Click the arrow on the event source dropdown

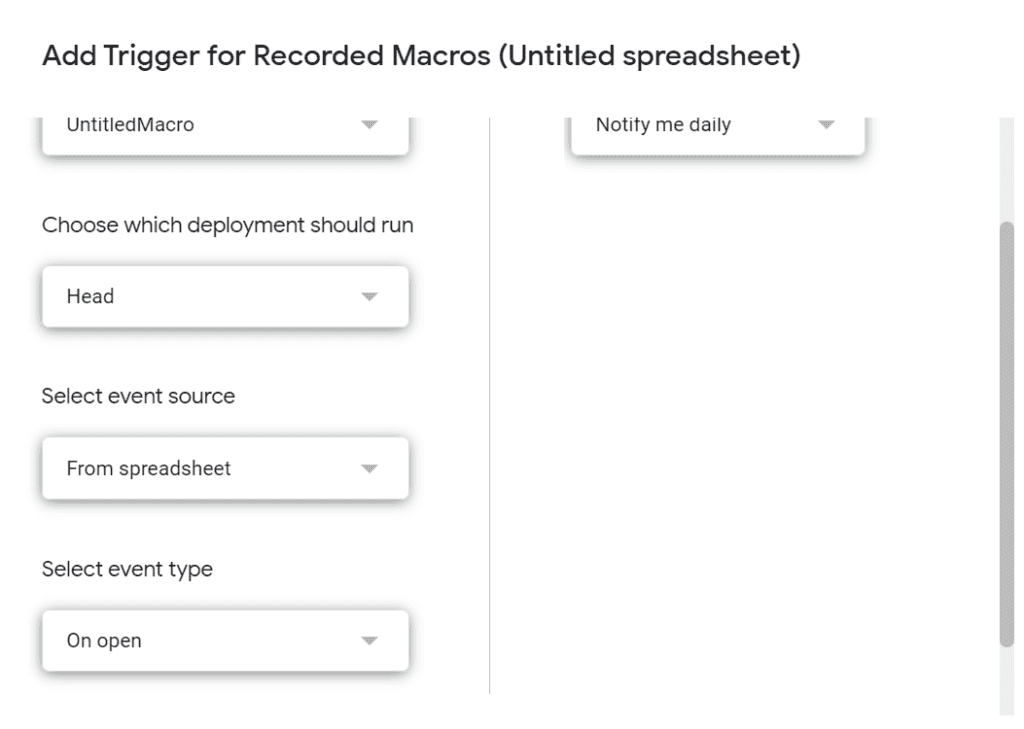[x=369, y=467]
